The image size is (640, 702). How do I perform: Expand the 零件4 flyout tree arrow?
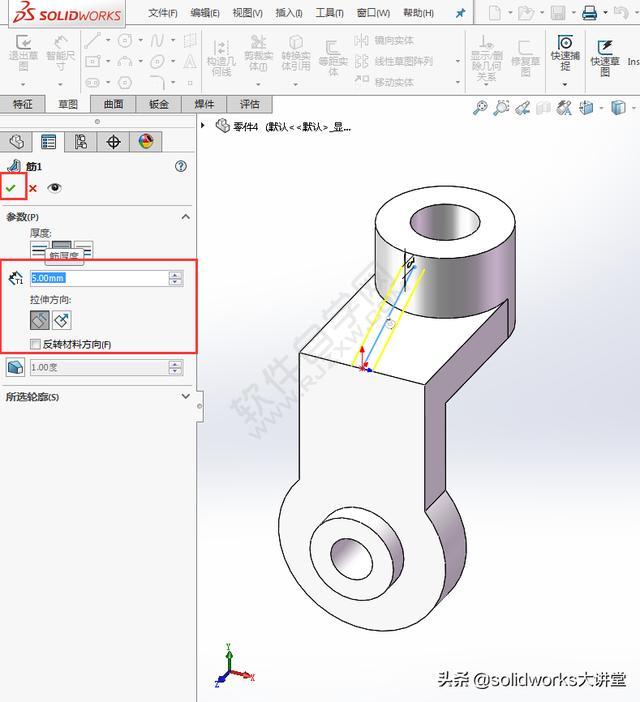pyautogui.click(x=203, y=126)
